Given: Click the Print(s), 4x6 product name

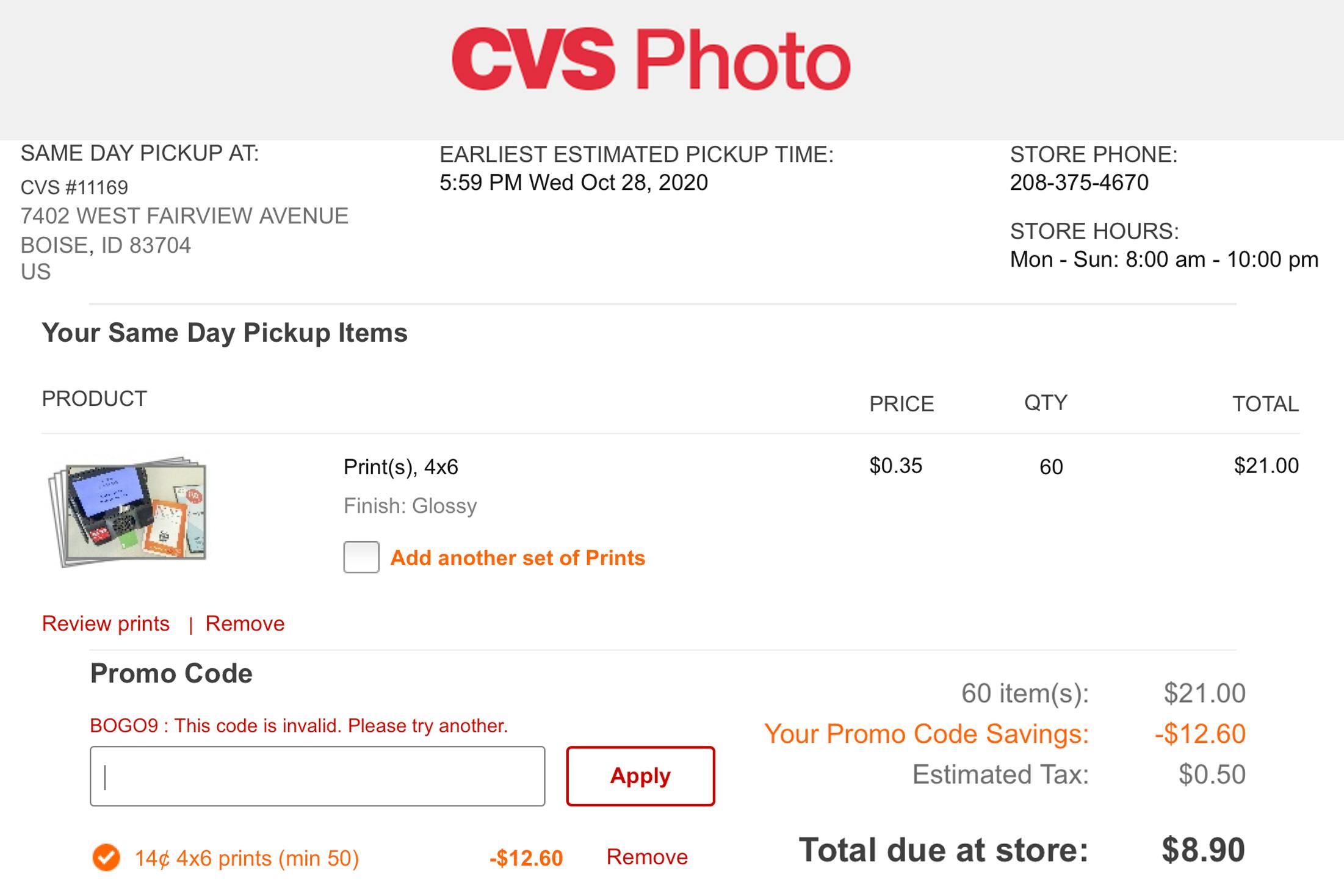Looking at the screenshot, I should point(400,467).
